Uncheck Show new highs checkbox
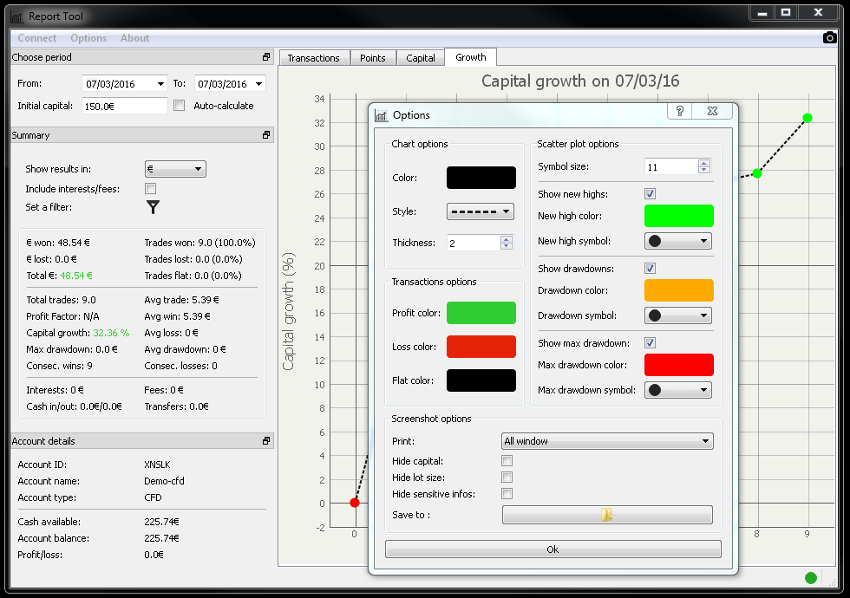The height and width of the screenshot is (598, 850). coord(650,194)
